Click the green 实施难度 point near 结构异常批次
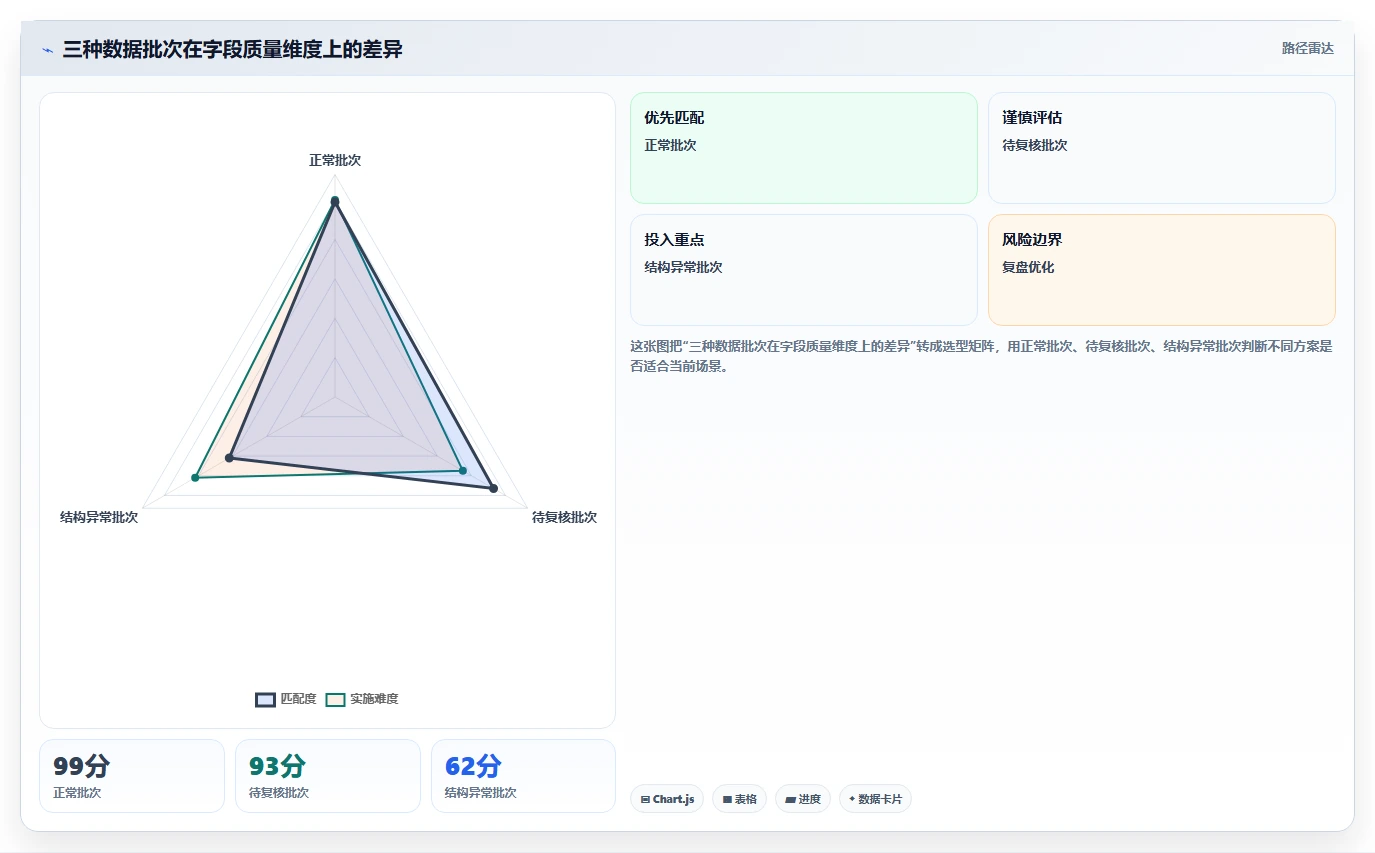 [195, 478]
